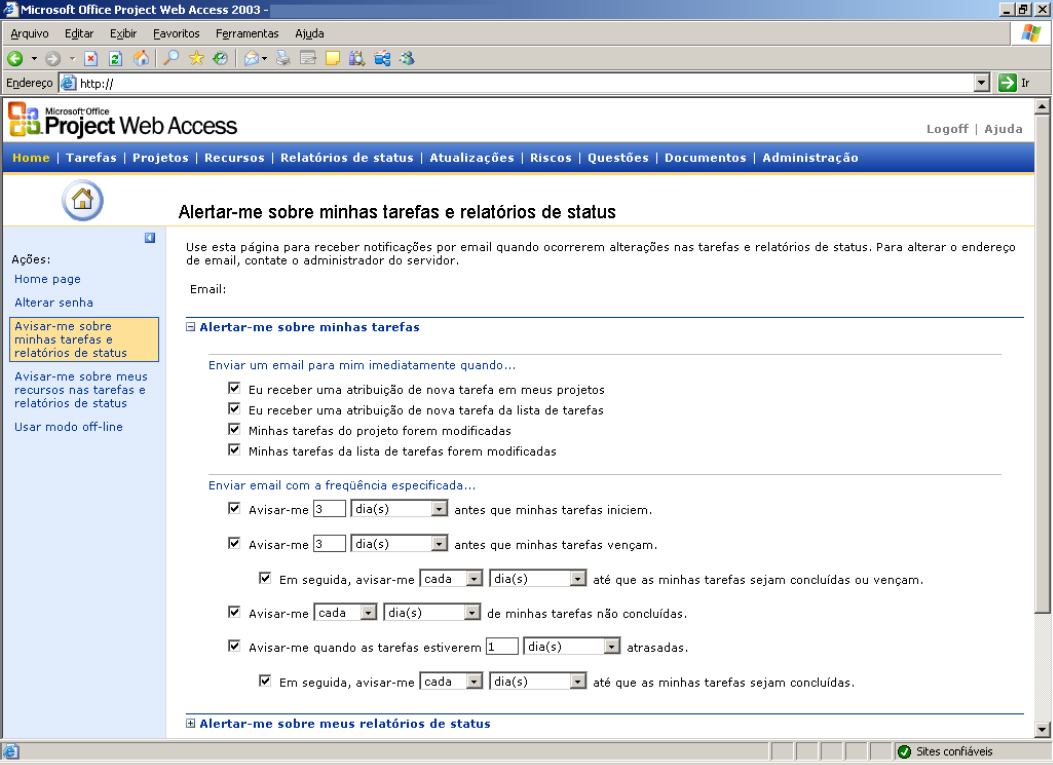Open the Back button history dropdown arrow
The height and width of the screenshot is (765, 1053).
point(34,58)
